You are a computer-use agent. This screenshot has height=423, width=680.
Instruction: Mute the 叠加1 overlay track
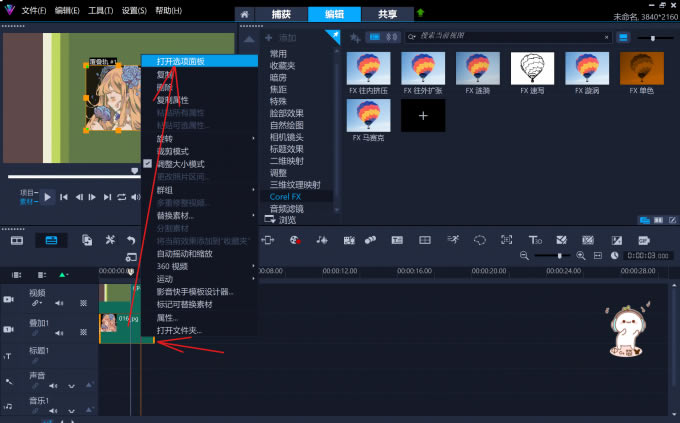click(x=59, y=333)
